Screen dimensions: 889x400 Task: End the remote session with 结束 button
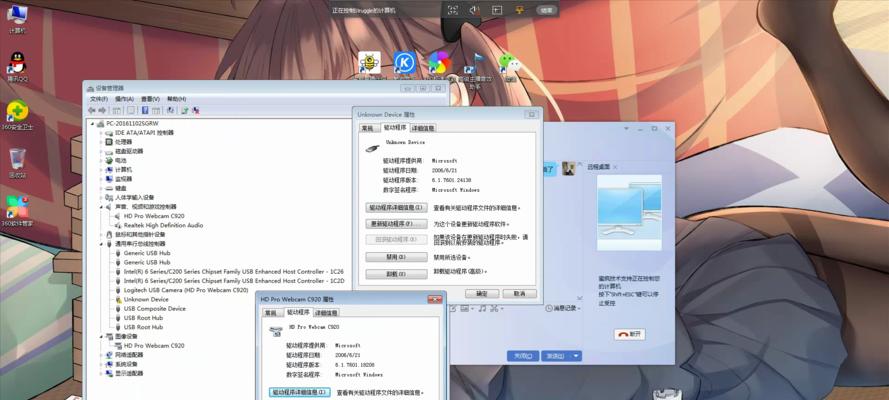coord(546,10)
